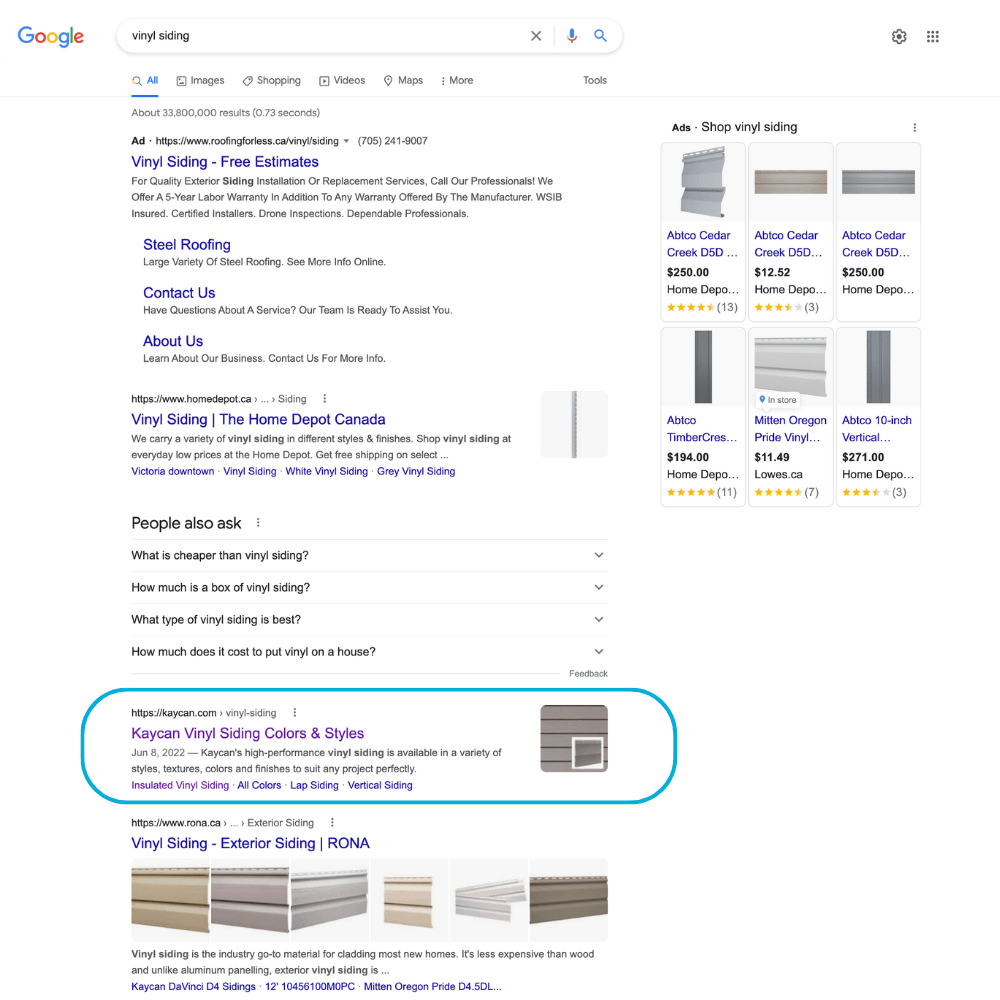Open the Steel Roofing sitelink
Screen dimensions: 1000x1000
coord(187,245)
